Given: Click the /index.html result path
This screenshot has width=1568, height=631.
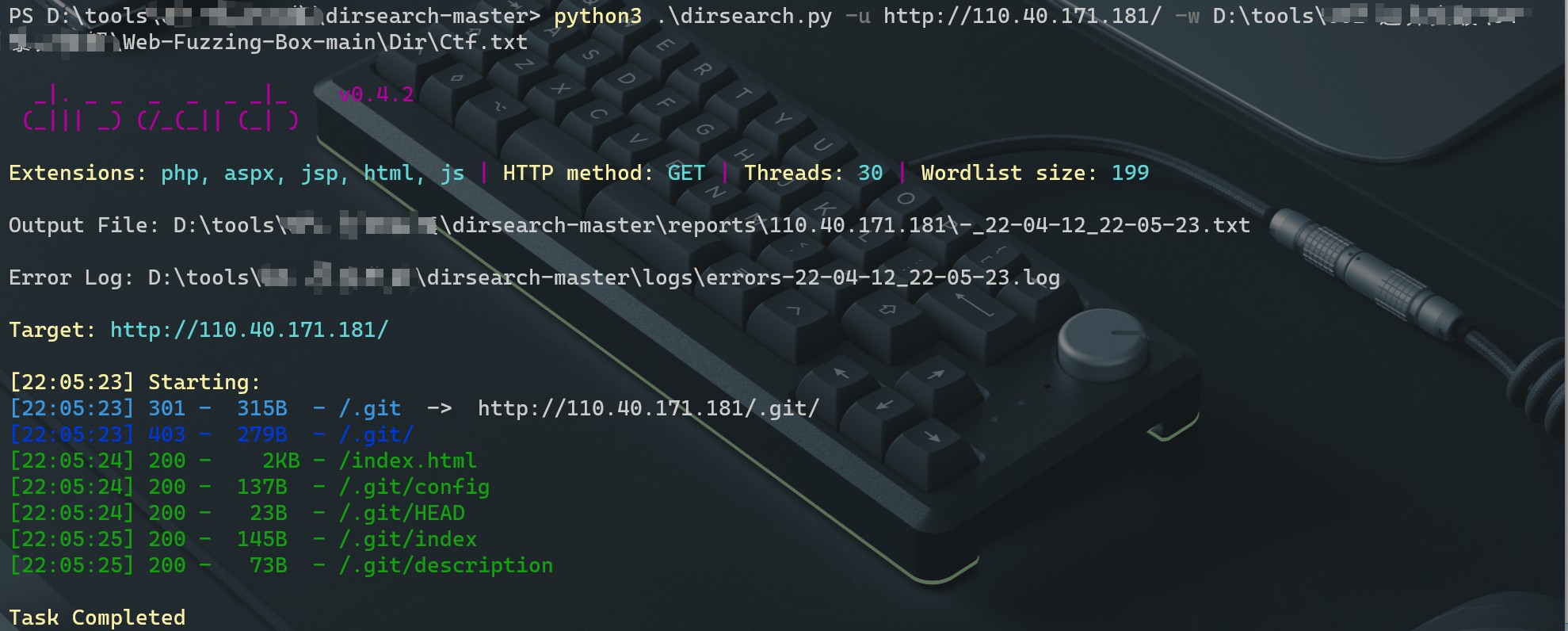Looking at the screenshot, I should click(408, 461).
